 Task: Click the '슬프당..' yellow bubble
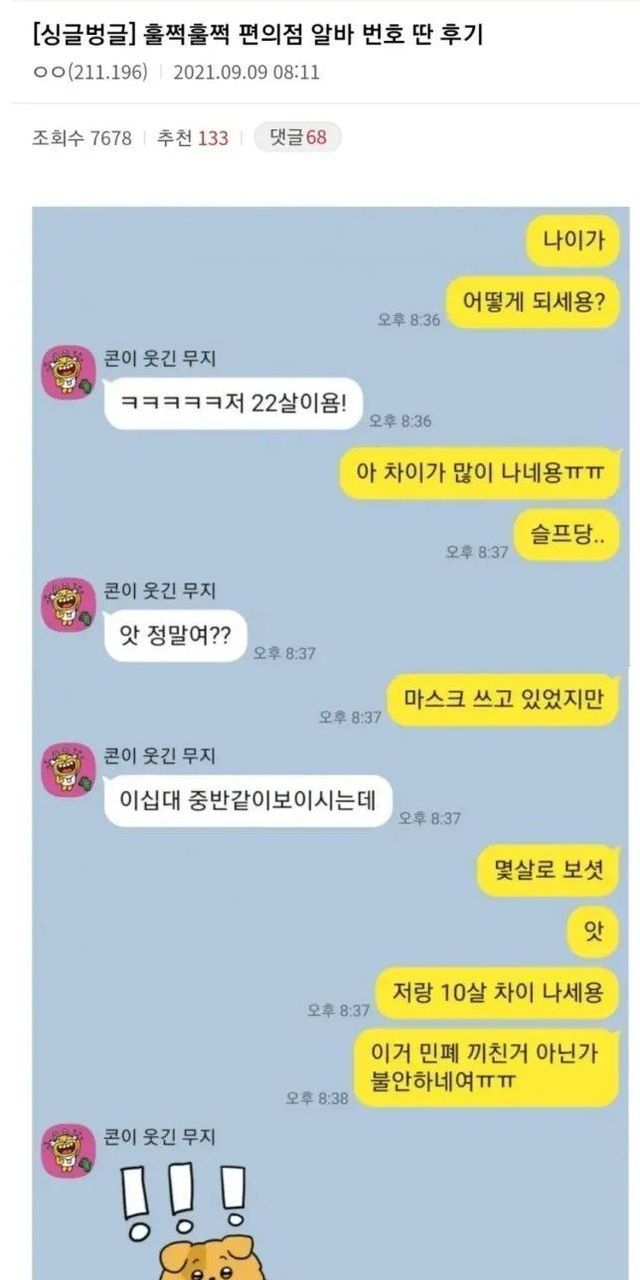pos(567,533)
